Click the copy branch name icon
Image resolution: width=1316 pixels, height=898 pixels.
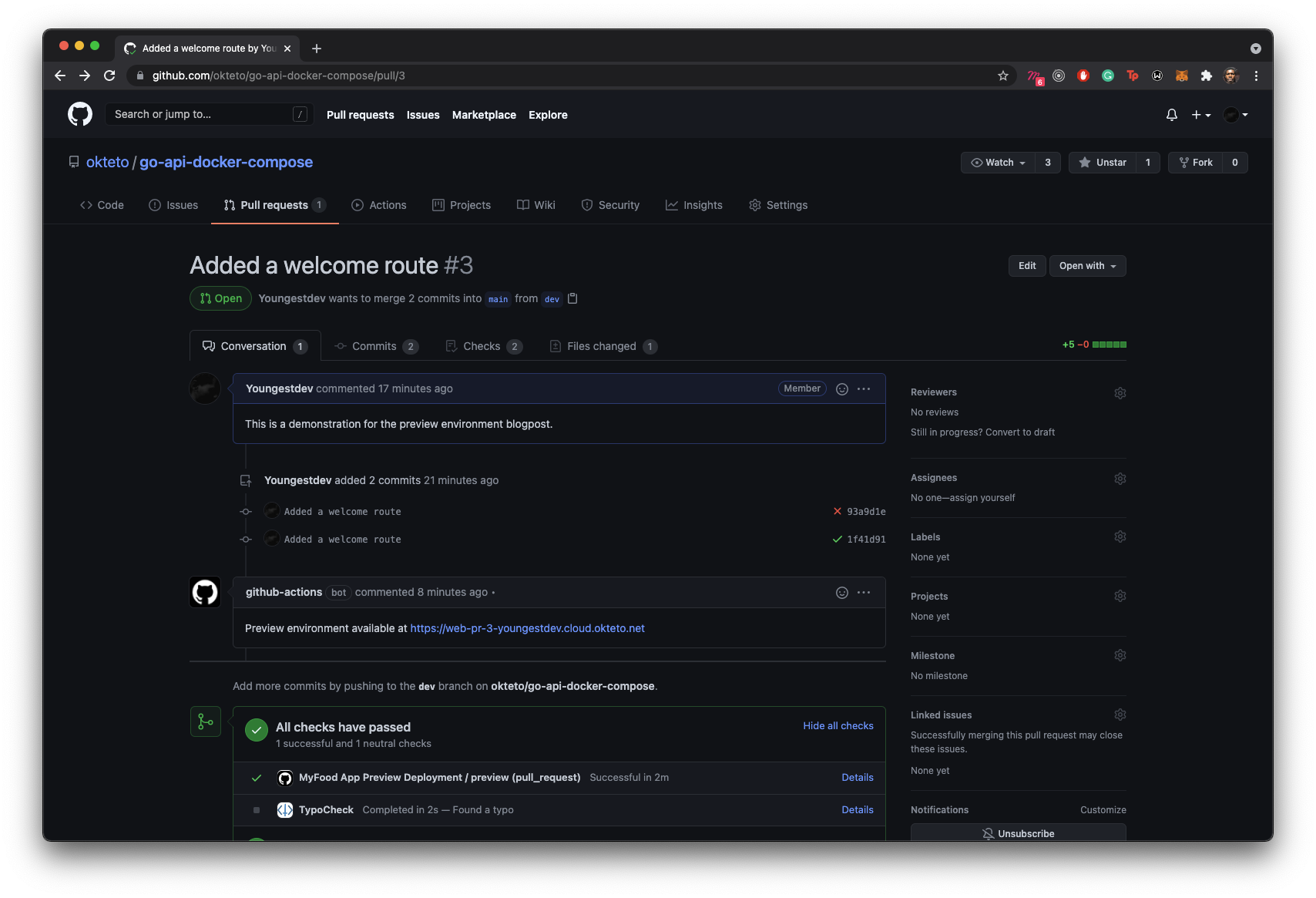(572, 298)
